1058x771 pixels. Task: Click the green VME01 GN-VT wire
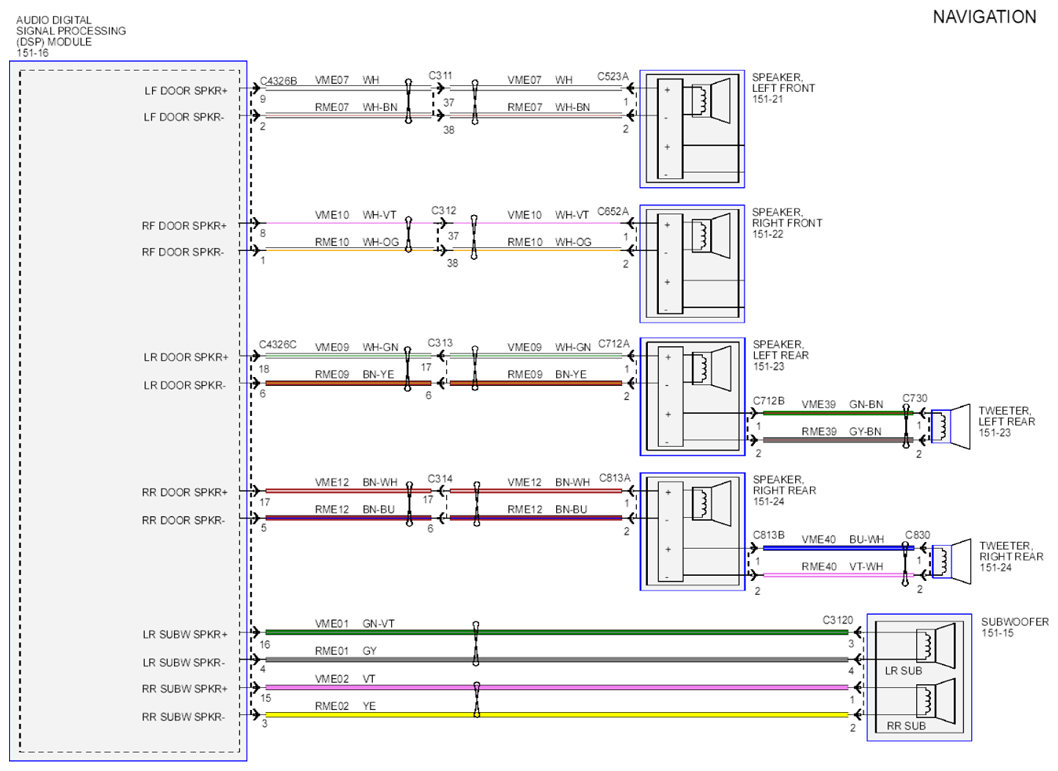click(x=557, y=632)
